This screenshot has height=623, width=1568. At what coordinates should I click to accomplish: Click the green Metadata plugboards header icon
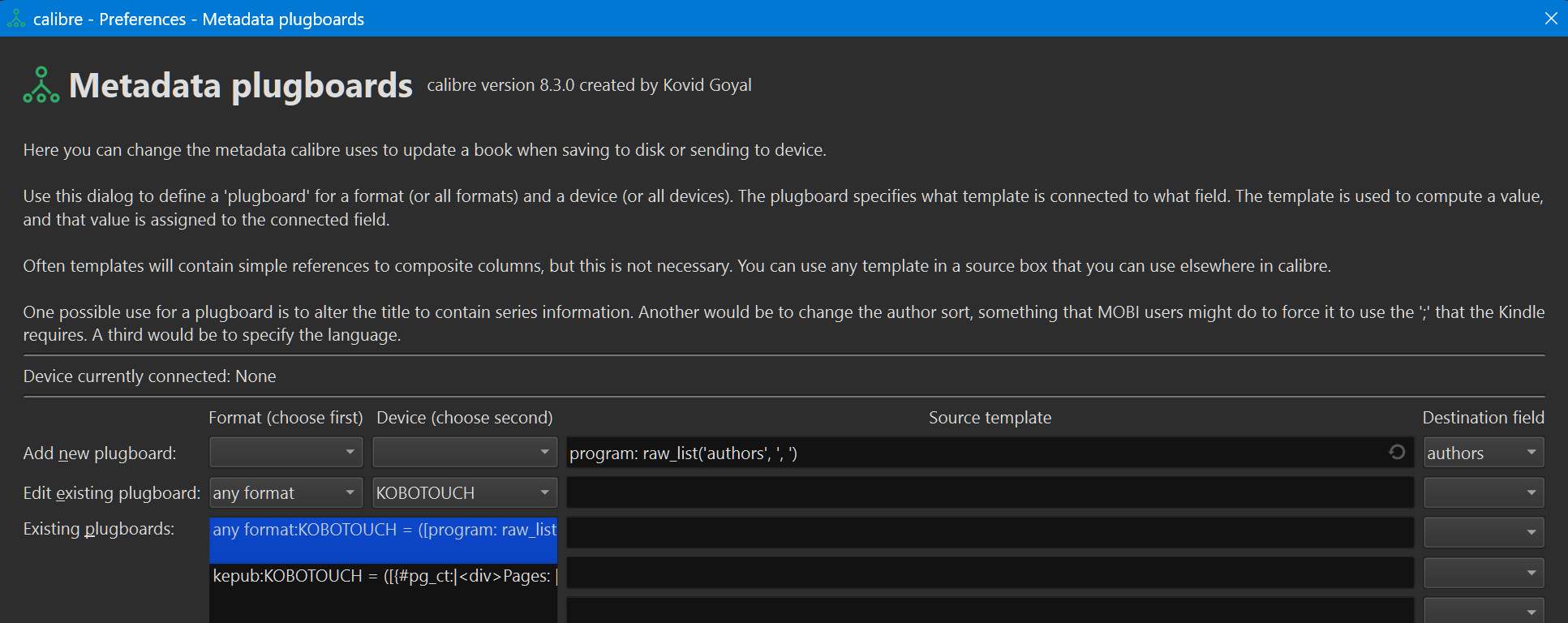(41, 85)
